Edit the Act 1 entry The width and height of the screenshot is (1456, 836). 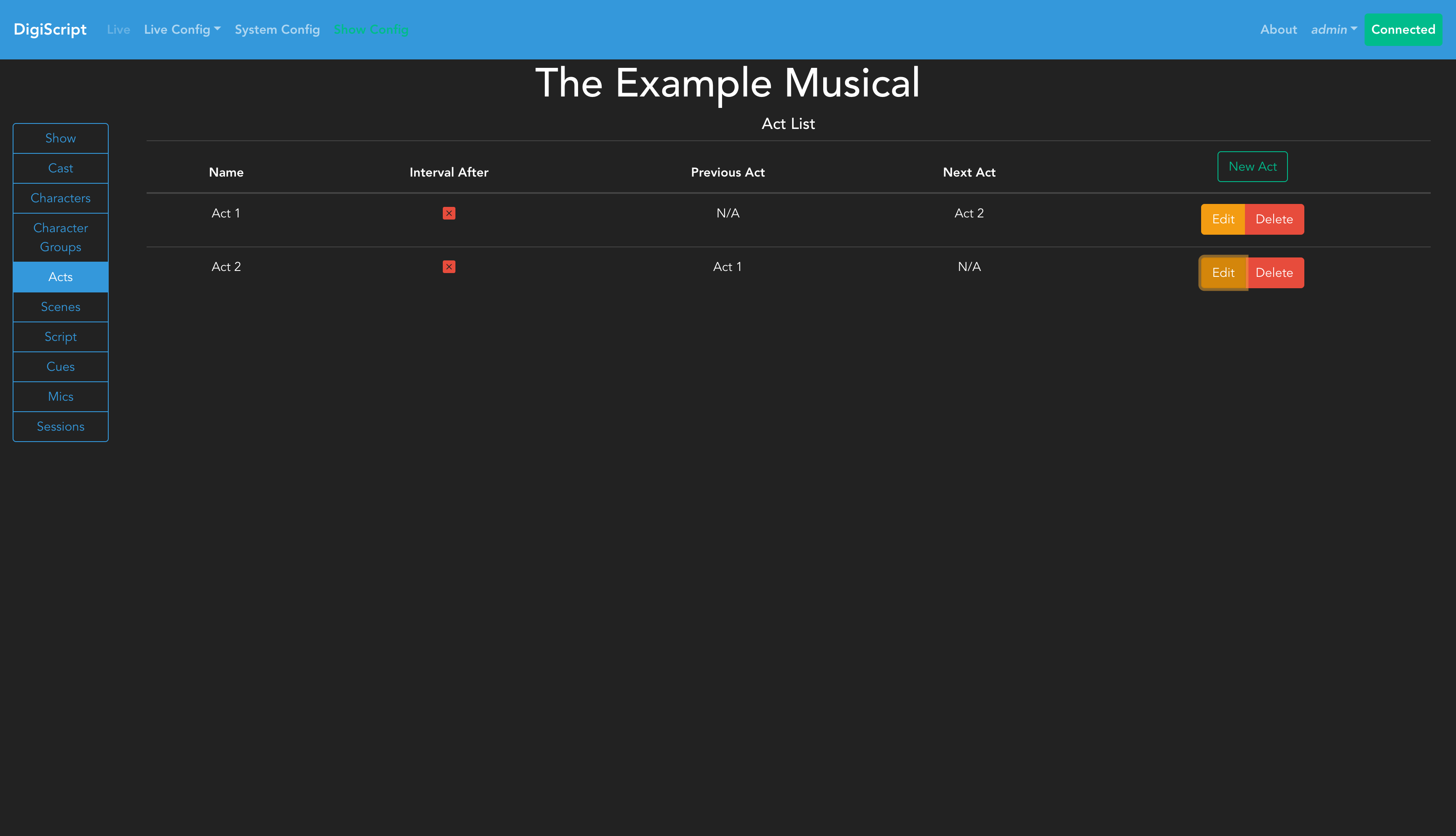click(1223, 220)
